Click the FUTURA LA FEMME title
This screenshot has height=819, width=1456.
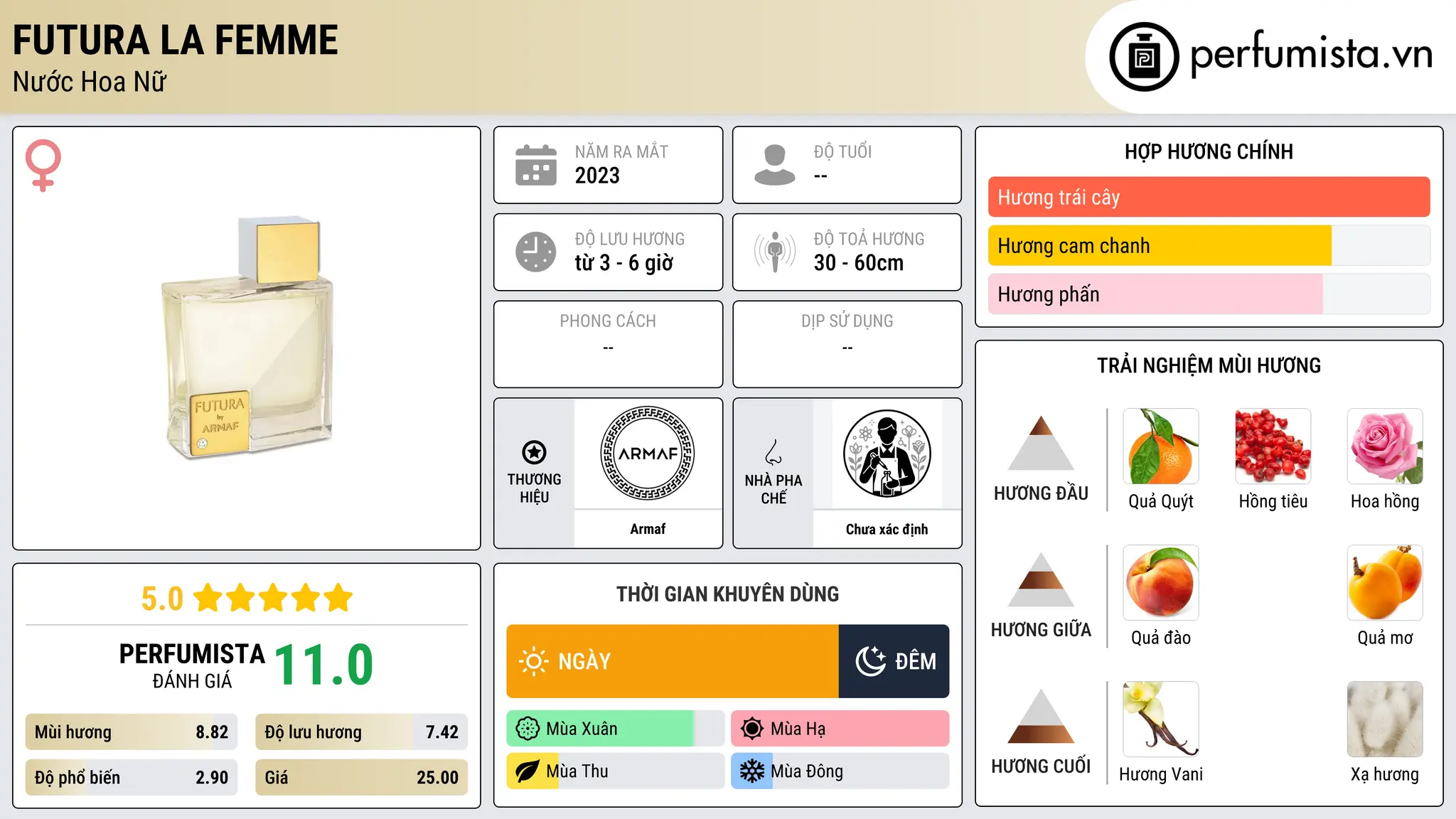tap(176, 40)
